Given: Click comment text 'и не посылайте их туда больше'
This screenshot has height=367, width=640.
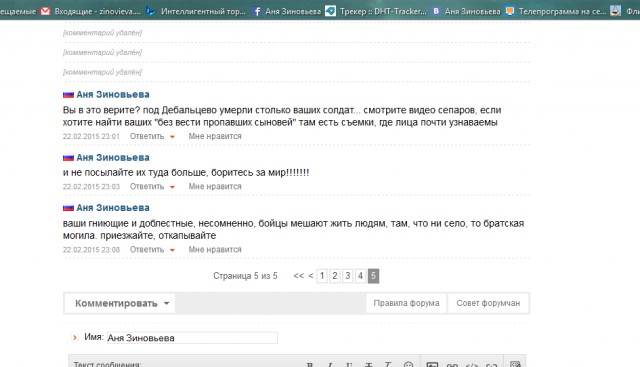Looking at the screenshot, I should coord(134,173).
